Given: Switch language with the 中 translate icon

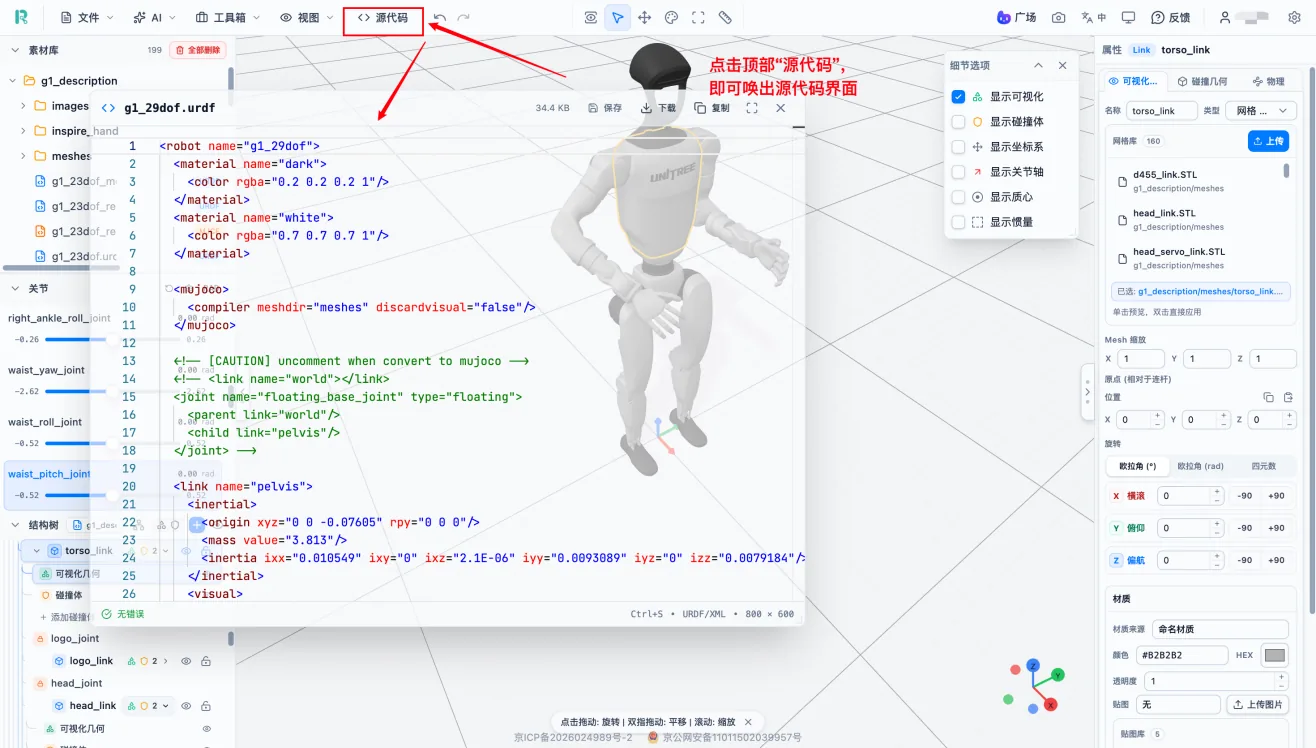Looking at the screenshot, I should pyautogui.click(x=1094, y=18).
